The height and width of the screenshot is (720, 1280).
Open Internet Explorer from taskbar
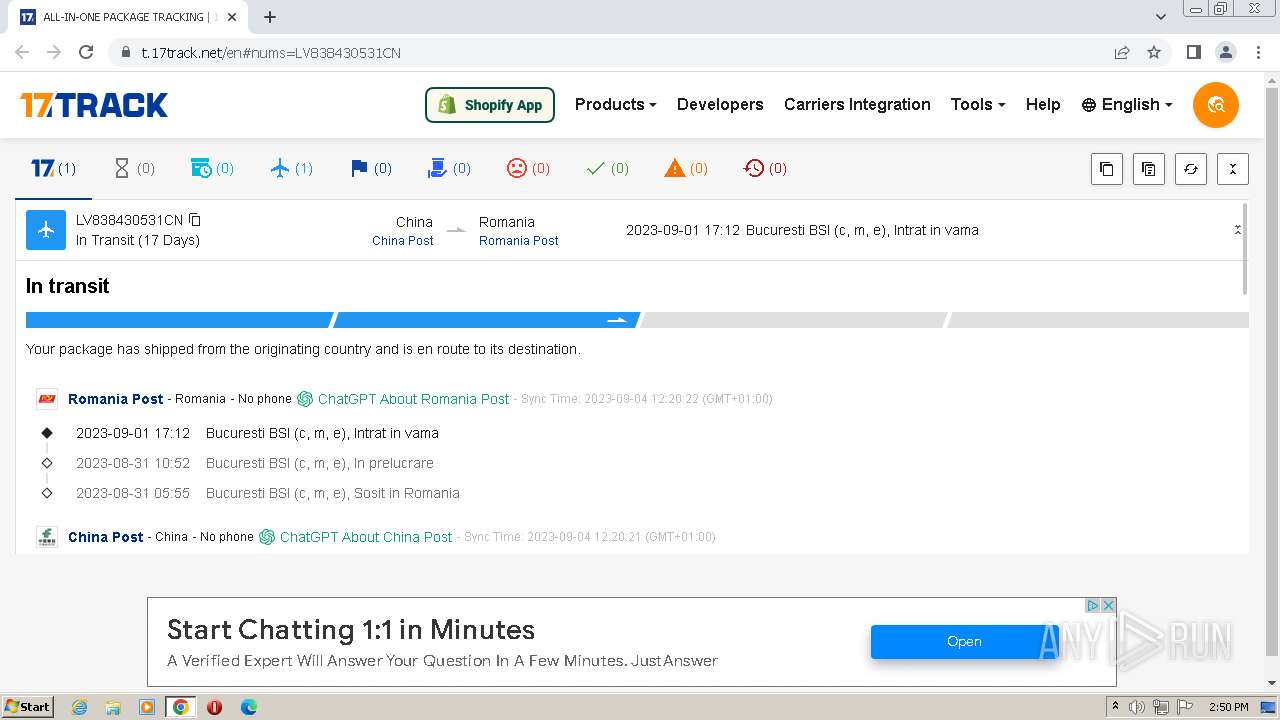(x=80, y=707)
